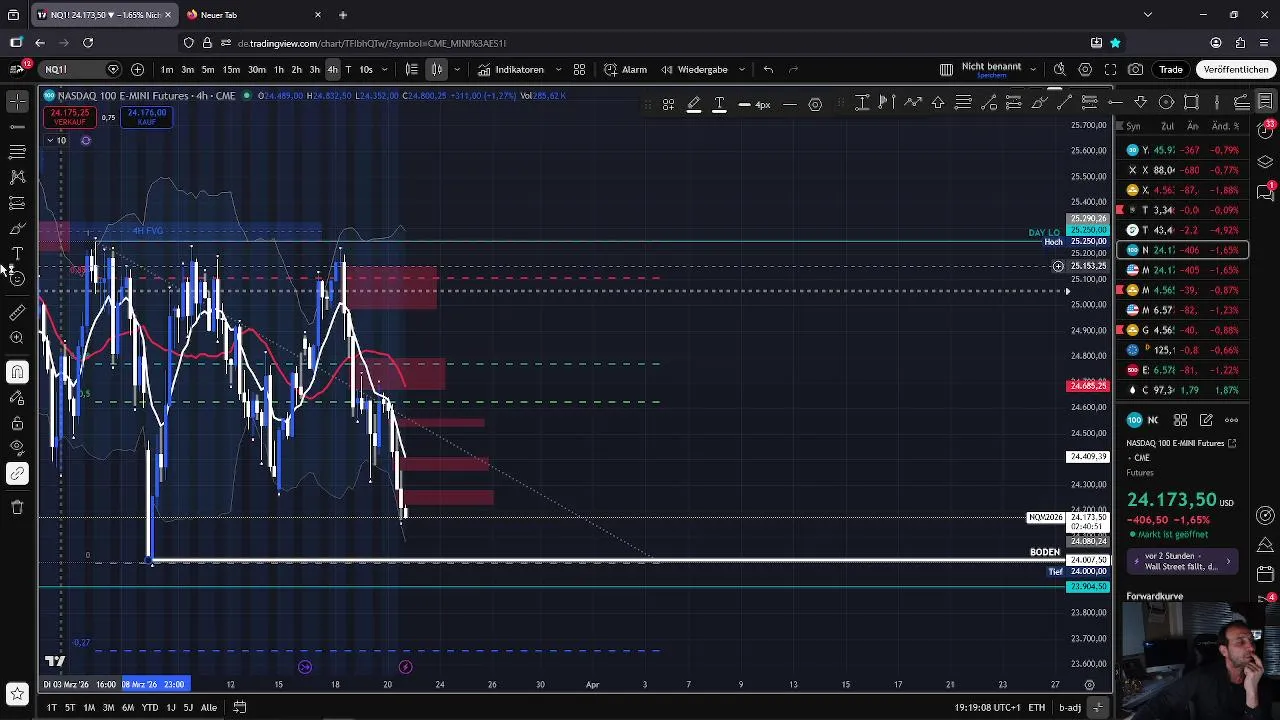Toggle fullscreen mode icon
Screen dimensions: 1280x720
point(1110,69)
